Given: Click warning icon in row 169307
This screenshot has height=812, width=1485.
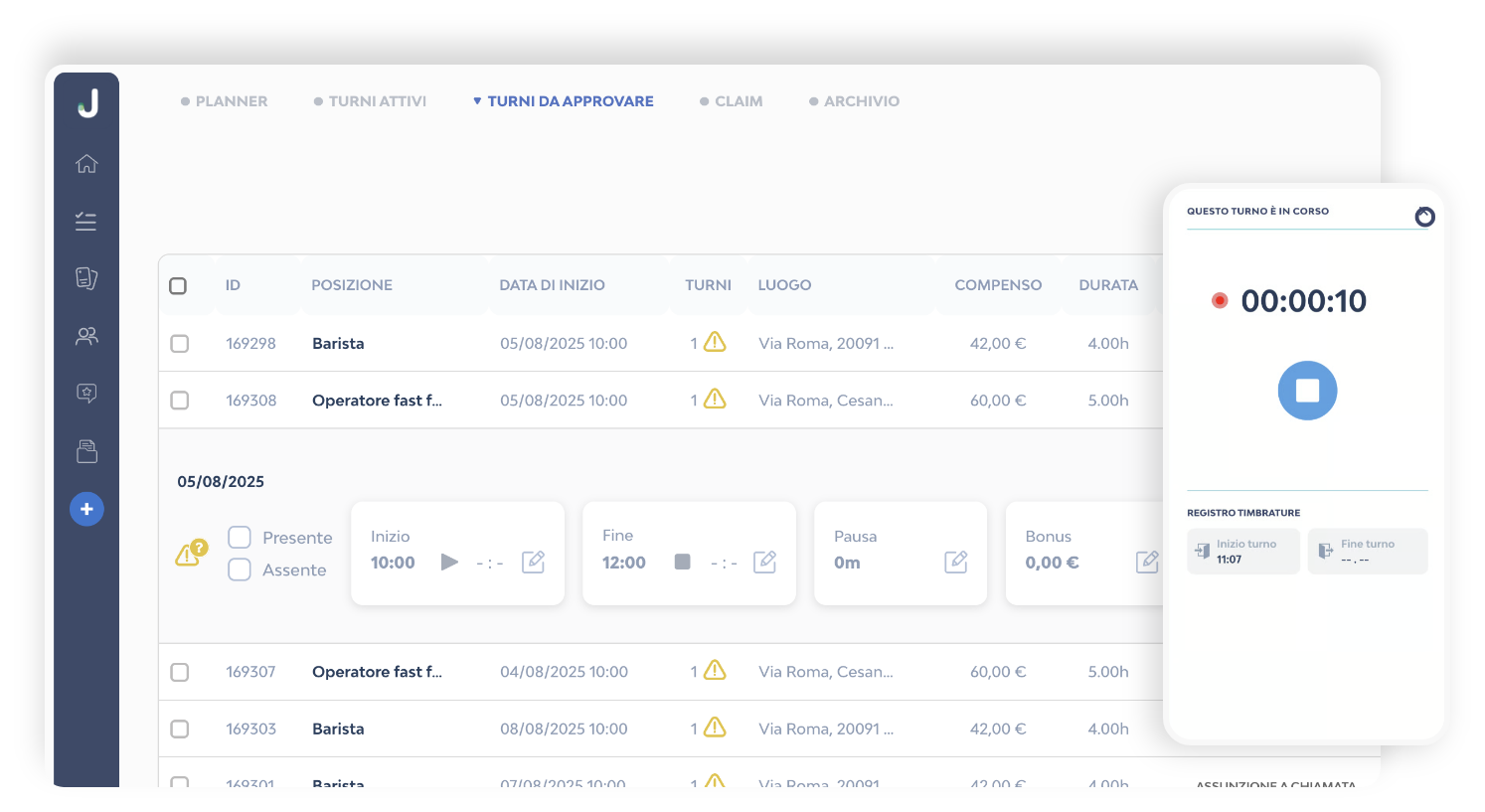Looking at the screenshot, I should click(x=715, y=670).
